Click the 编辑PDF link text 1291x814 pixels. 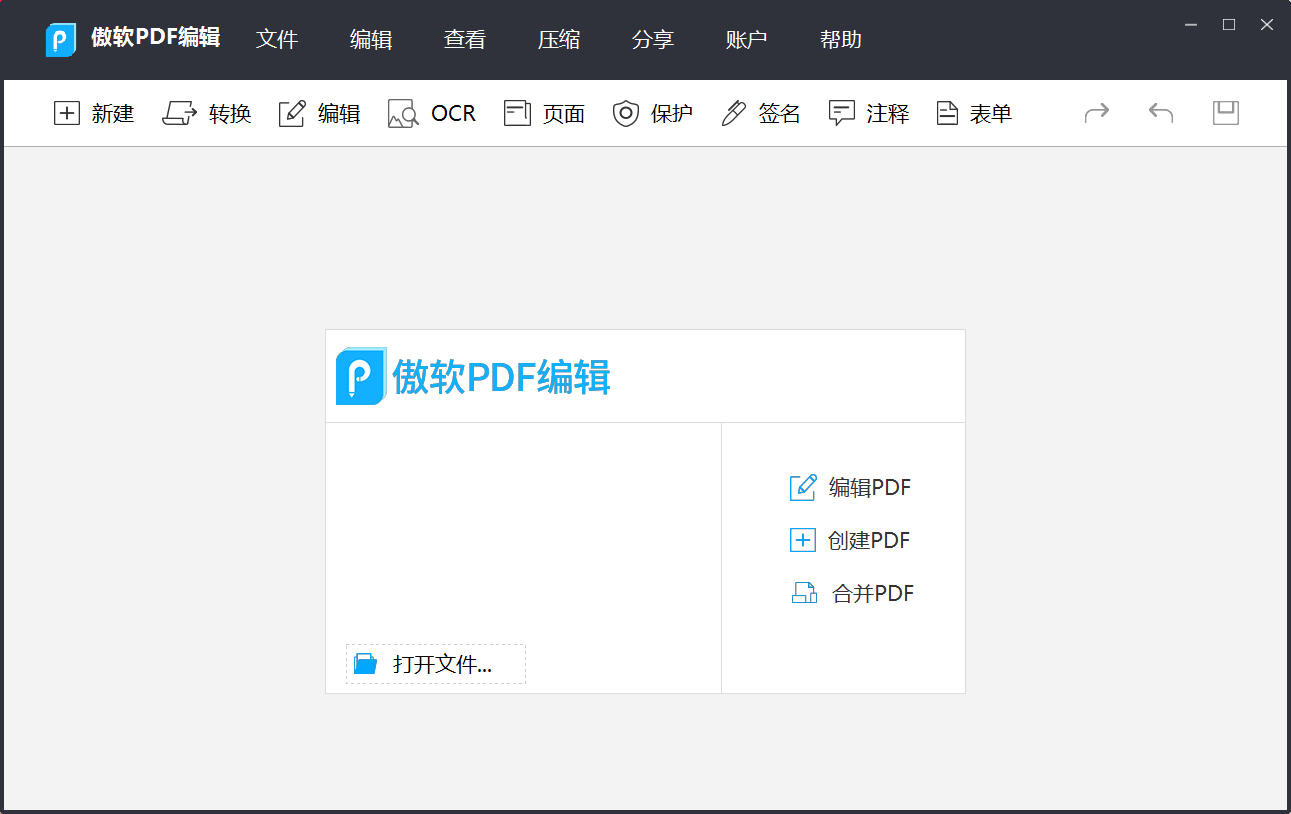[870, 488]
